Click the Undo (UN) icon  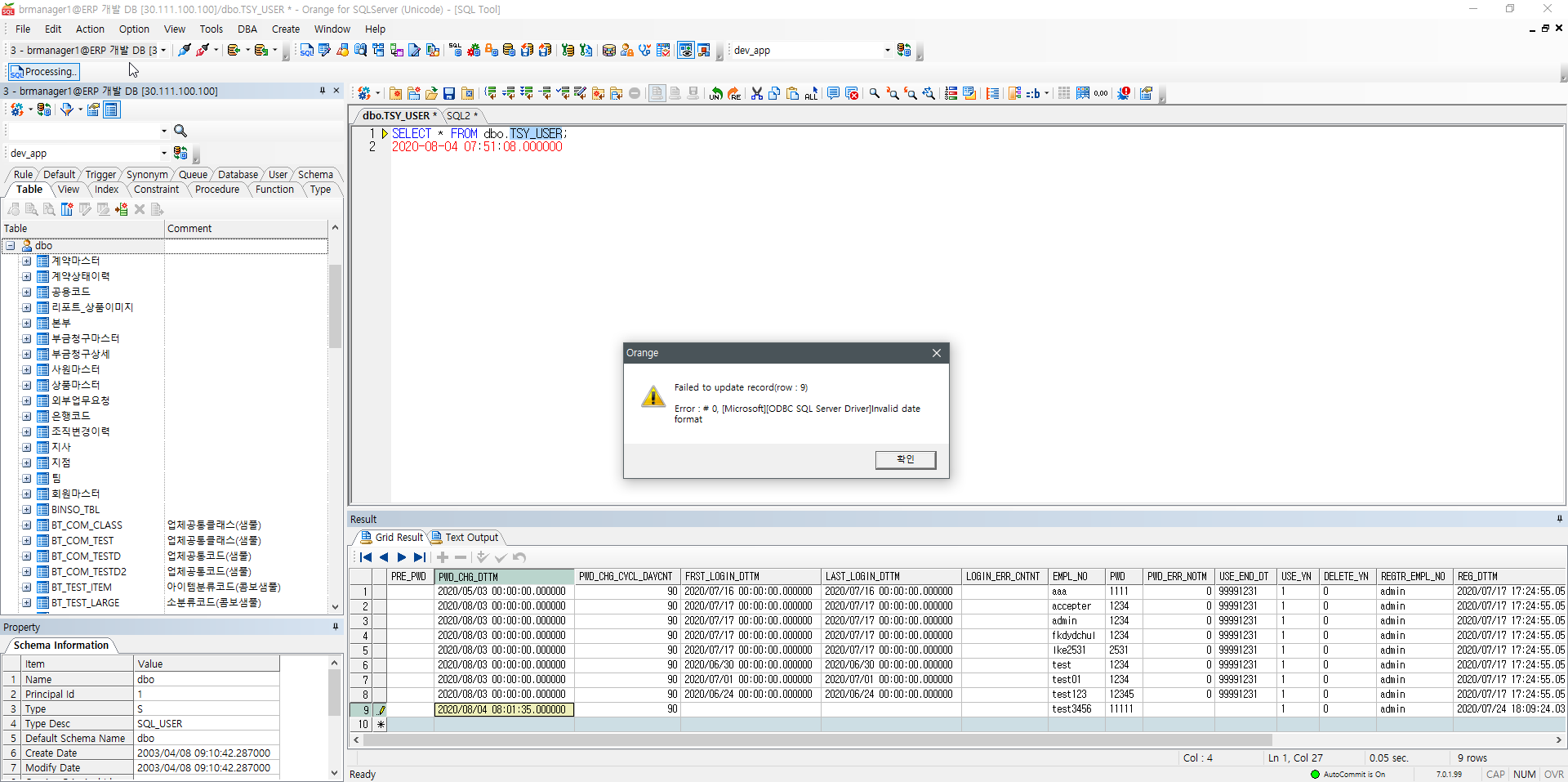point(716,94)
